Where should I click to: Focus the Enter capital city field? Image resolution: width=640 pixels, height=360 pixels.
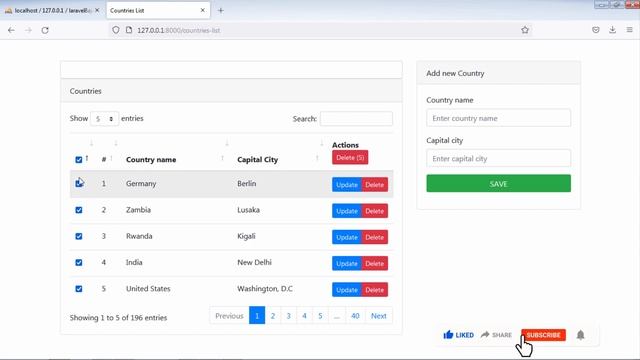tap(499, 158)
